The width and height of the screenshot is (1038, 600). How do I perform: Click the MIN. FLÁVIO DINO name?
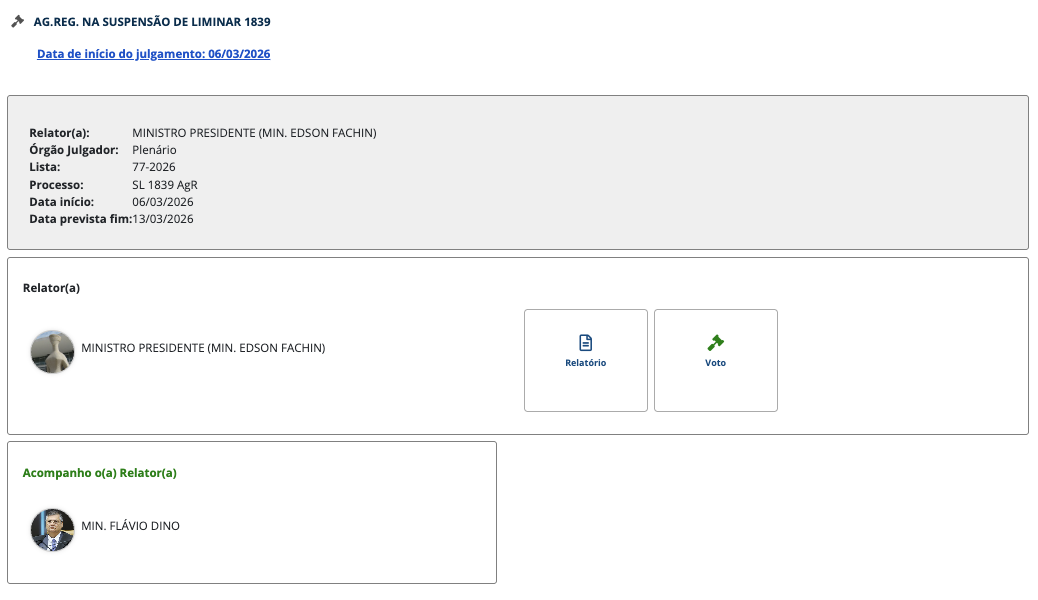tap(130, 526)
